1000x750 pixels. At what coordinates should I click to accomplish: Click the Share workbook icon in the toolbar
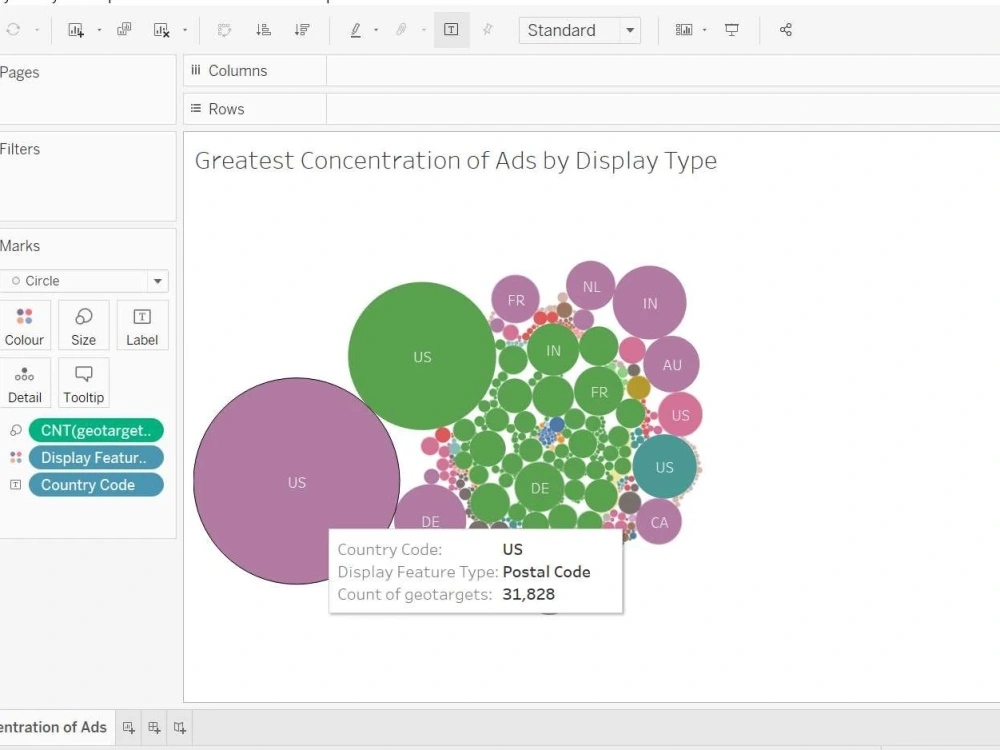click(786, 30)
